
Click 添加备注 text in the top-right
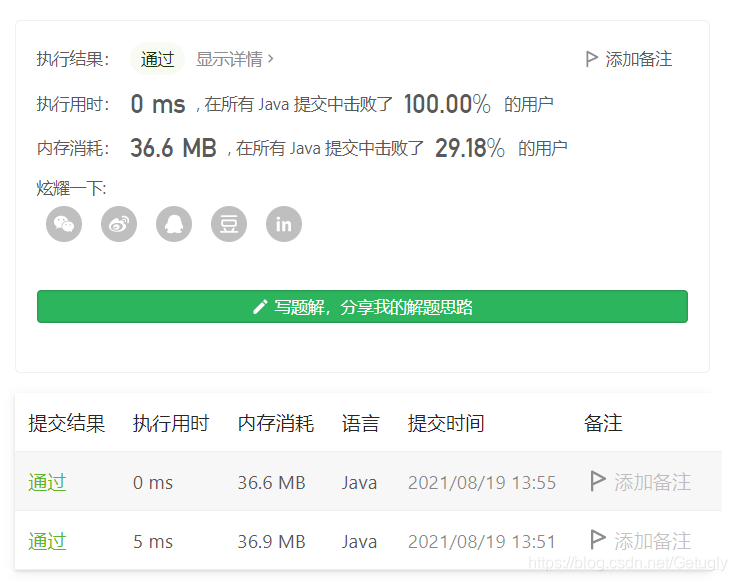pyautogui.click(x=639, y=59)
